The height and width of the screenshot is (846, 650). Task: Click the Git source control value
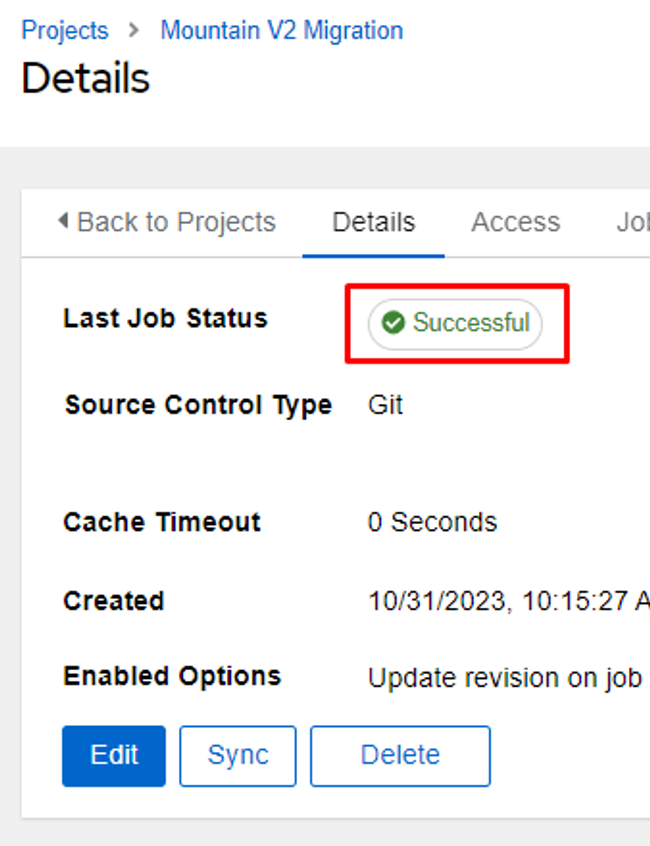pyautogui.click(x=385, y=405)
